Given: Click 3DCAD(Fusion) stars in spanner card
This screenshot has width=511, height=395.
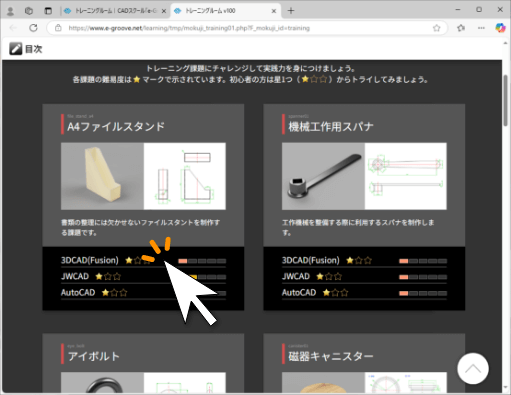Looking at the screenshot, I should click(359, 260).
